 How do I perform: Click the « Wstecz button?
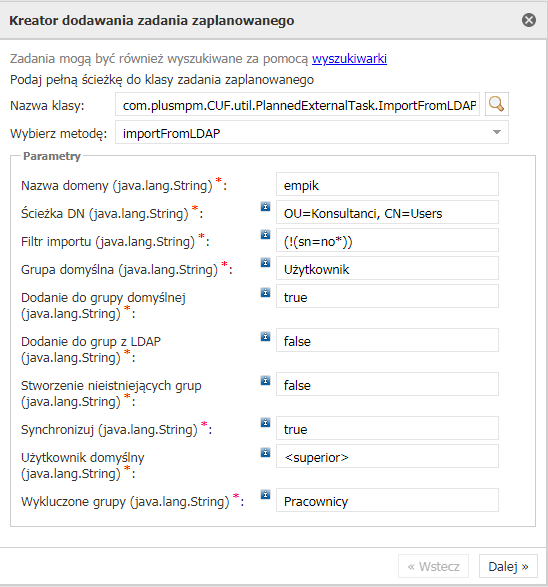pos(433,566)
